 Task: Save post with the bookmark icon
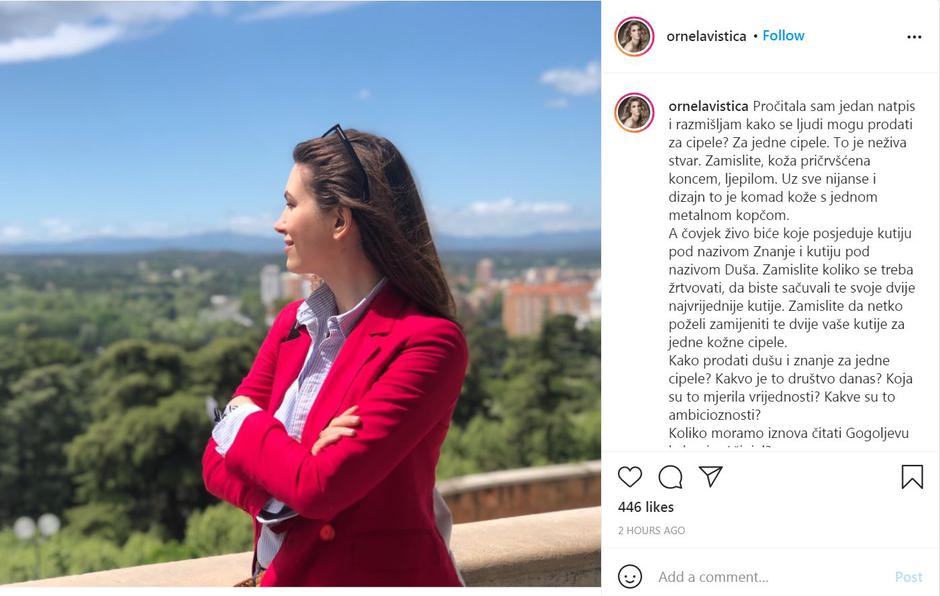912,477
